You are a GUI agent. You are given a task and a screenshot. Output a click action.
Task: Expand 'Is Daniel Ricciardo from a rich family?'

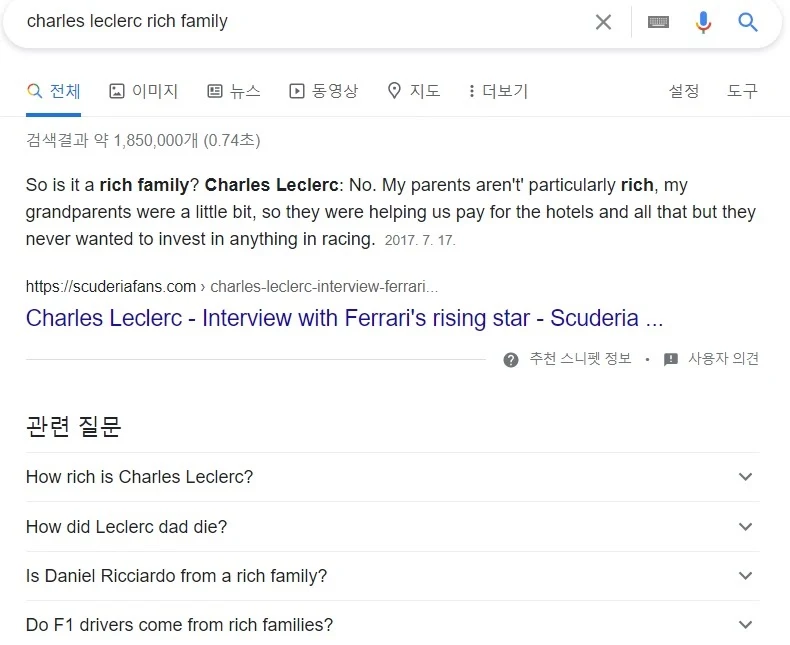745,576
